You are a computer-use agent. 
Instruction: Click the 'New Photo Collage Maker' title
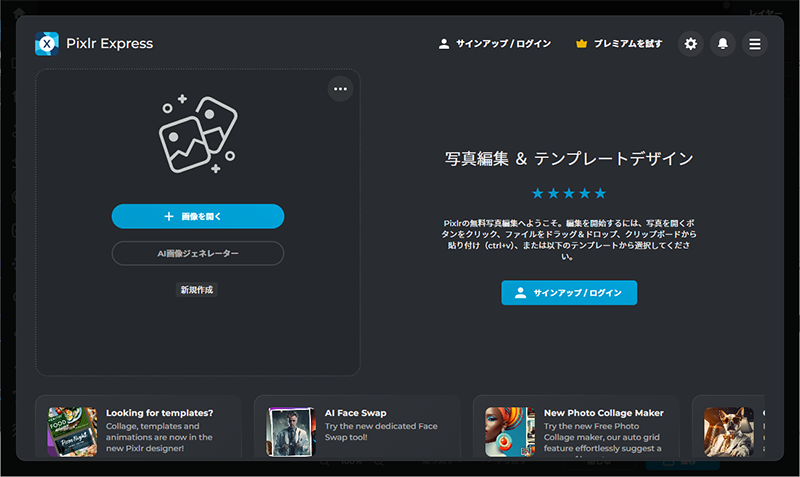(x=604, y=413)
